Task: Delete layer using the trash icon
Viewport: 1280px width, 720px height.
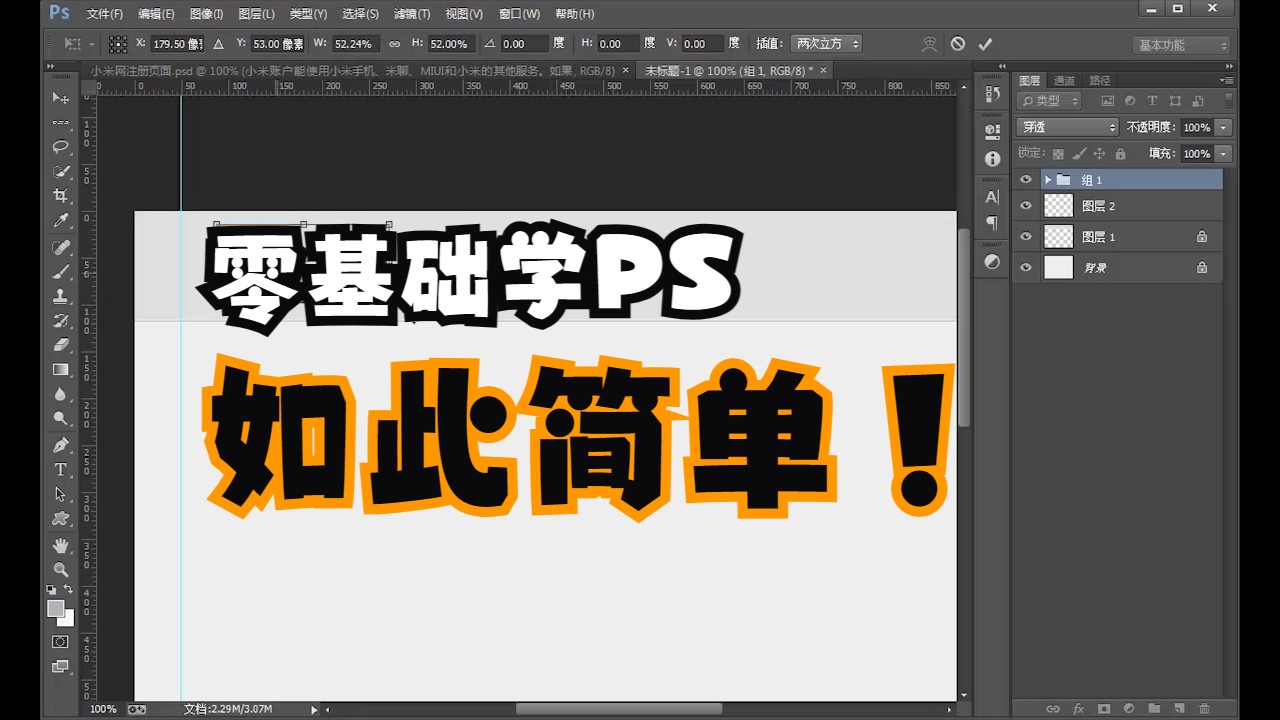Action: point(1204,708)
